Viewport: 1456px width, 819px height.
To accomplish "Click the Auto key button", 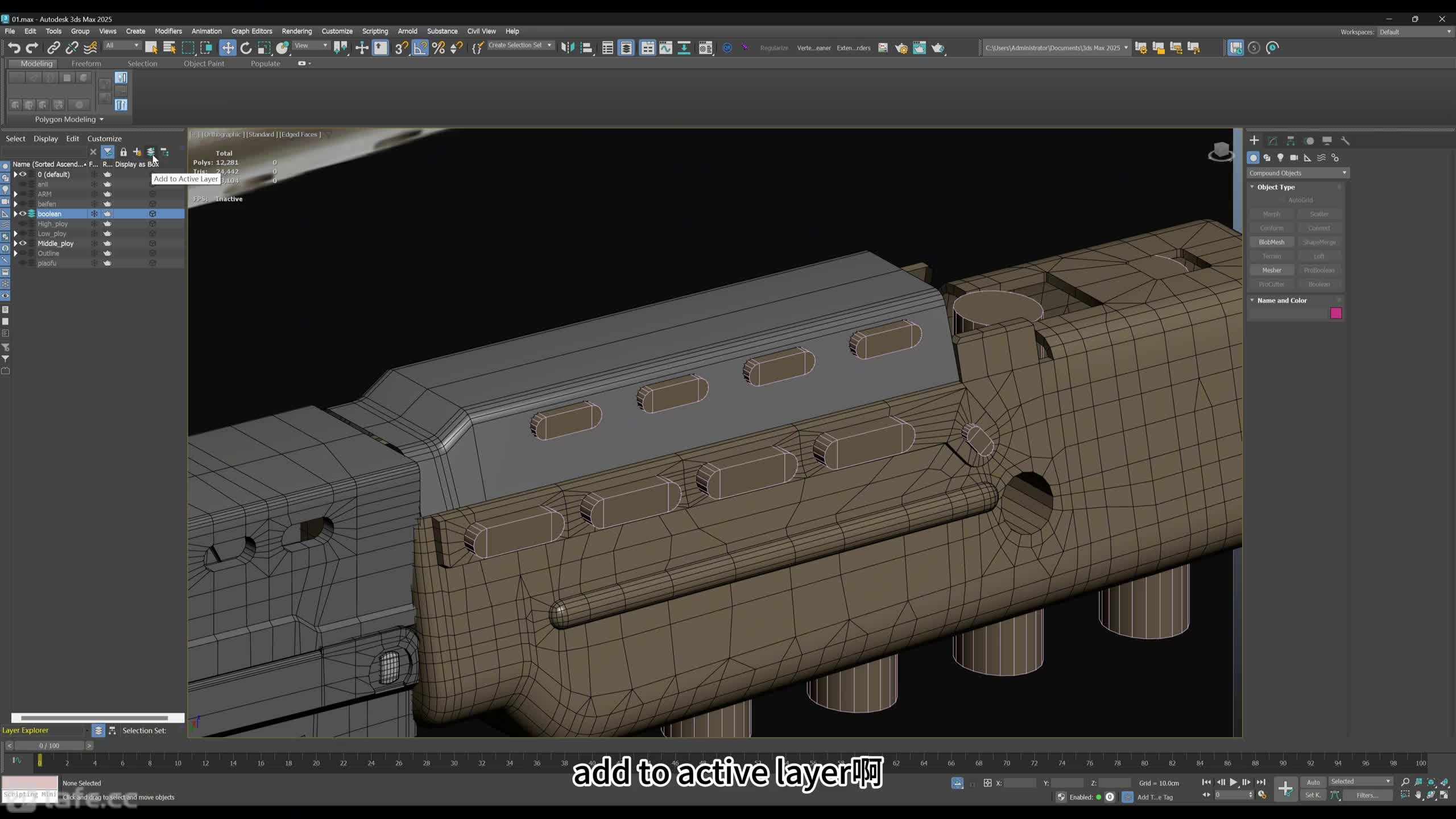I will 1313,782.
